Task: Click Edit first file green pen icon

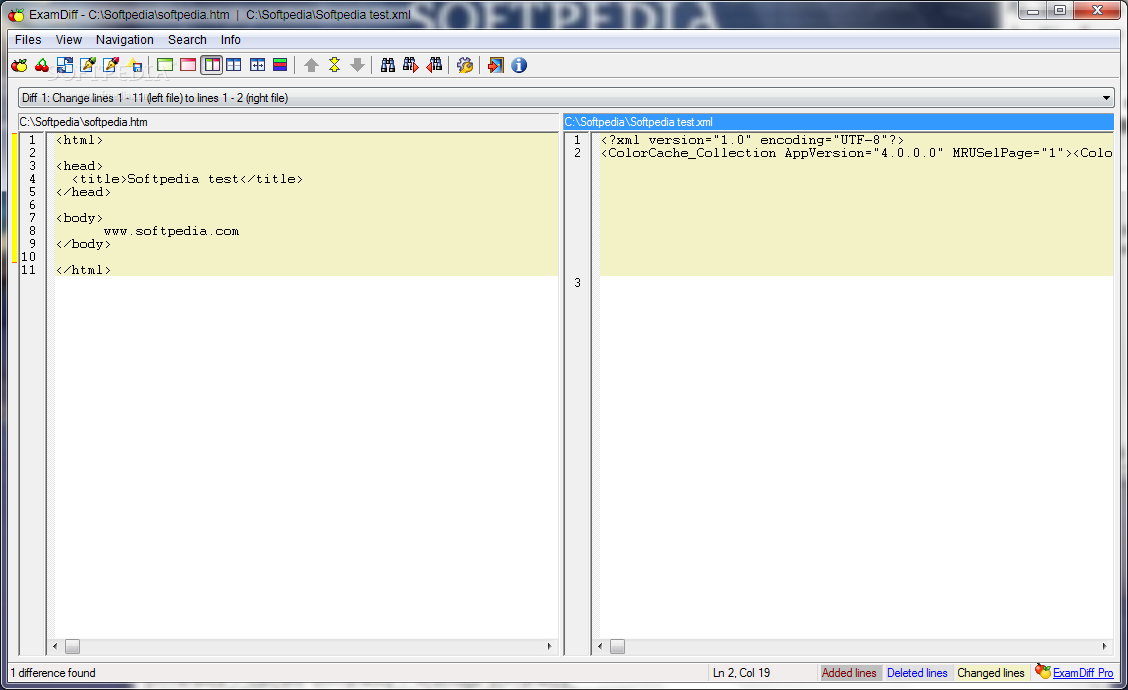Action: [x=88, y=65]
